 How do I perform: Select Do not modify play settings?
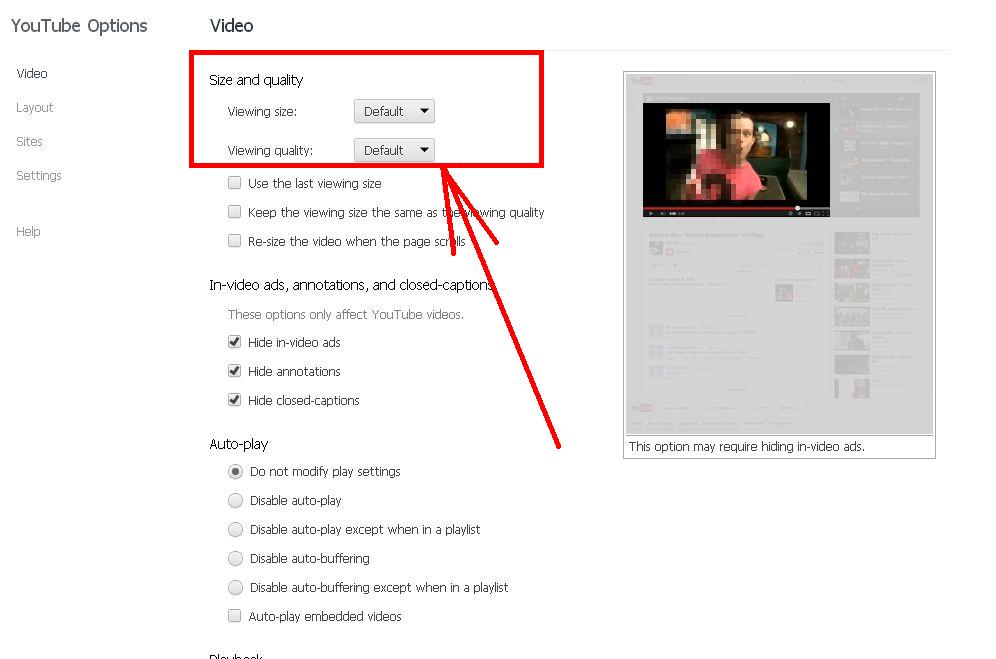(x=236, y=472)
